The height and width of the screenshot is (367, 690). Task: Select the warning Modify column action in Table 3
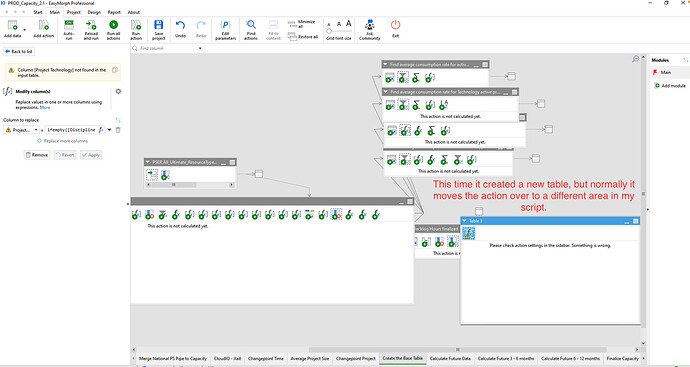coord(469,233)
